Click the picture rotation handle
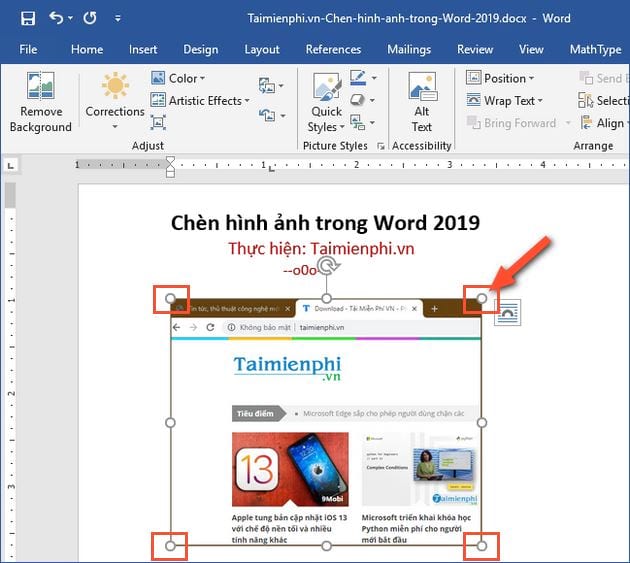 click(x=327, y=265)
